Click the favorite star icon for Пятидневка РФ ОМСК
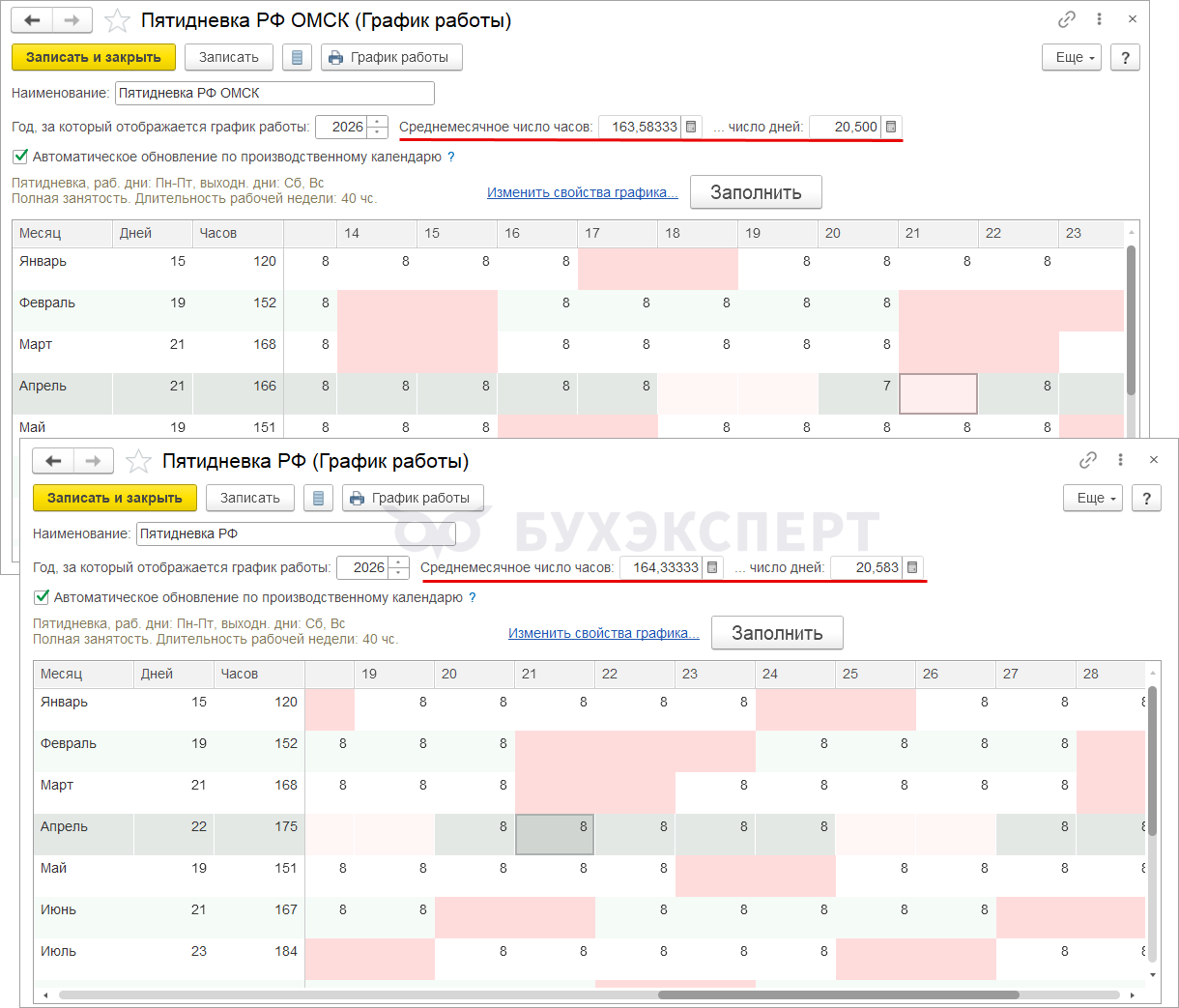 pyautogui.click(x=117, y=20)
